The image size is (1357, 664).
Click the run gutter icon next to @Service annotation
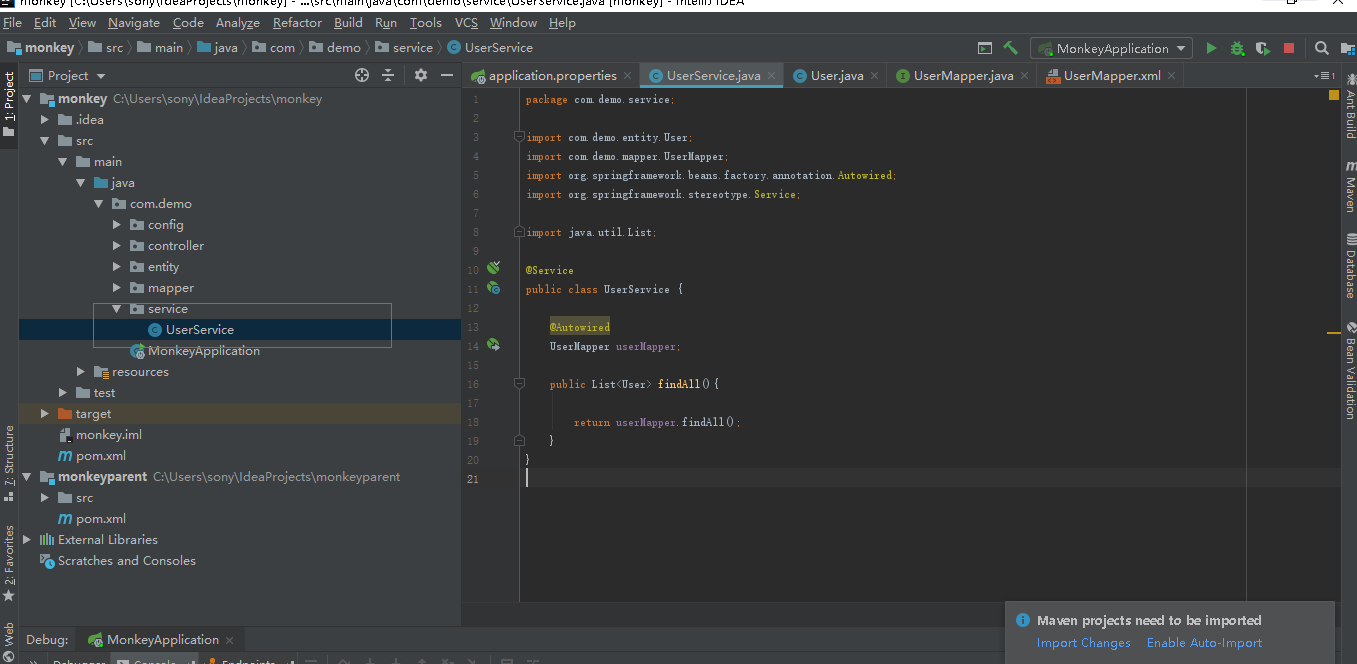(x=492, y=267)
